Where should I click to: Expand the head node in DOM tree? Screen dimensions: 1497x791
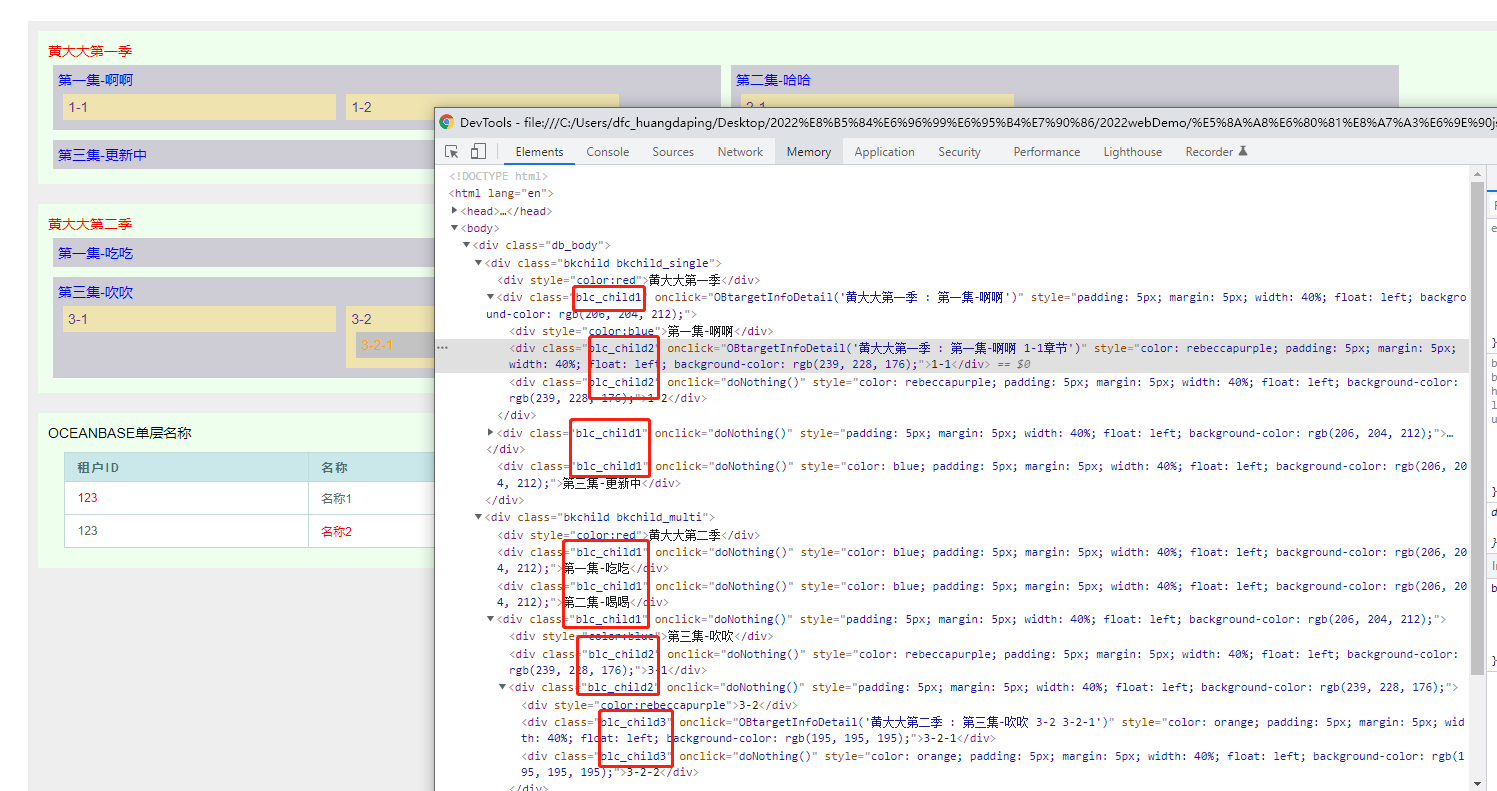coord(455,211)
